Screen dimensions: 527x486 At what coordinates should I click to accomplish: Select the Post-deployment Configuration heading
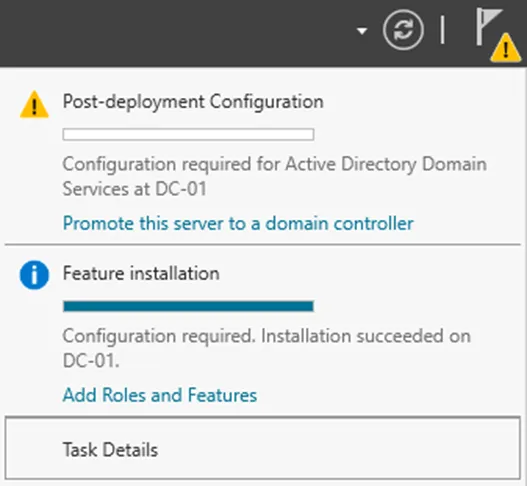point(193,102)
